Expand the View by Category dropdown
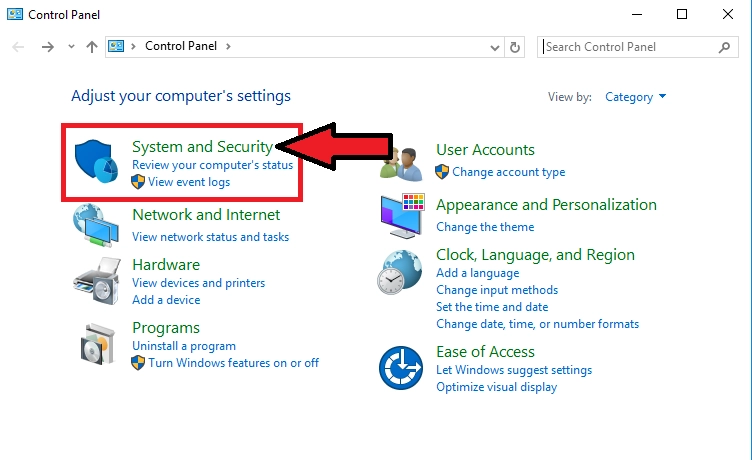752x460 pixels. pos(636,97)
